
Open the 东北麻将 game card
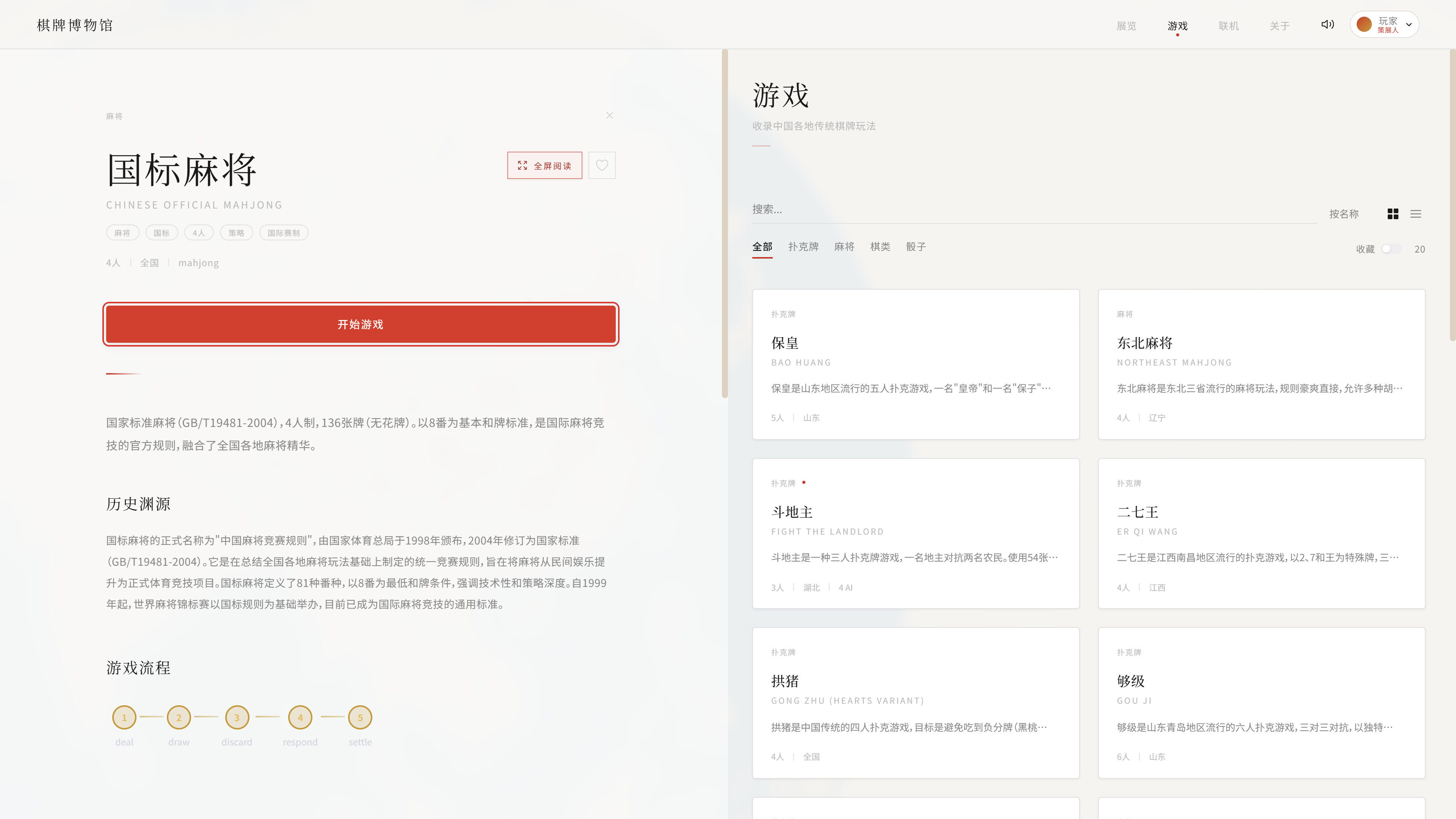(x=1261, y=364)
